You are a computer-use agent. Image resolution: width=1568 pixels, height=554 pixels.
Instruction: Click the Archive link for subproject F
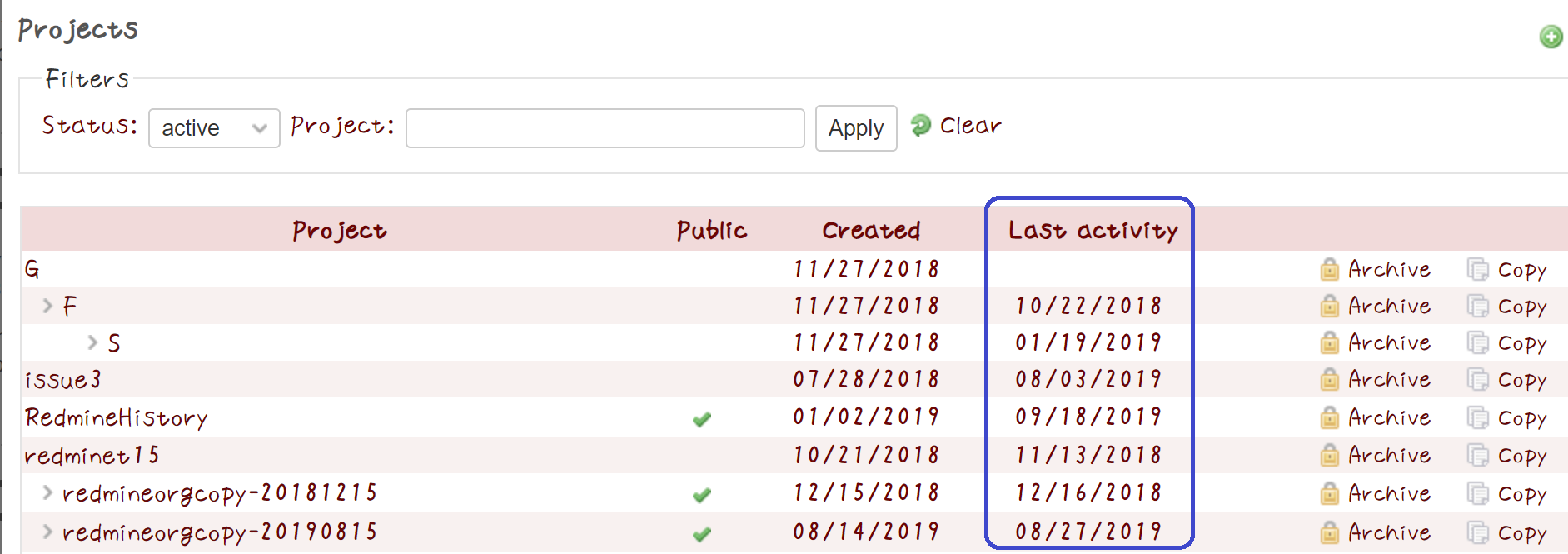coord(1389,306)
